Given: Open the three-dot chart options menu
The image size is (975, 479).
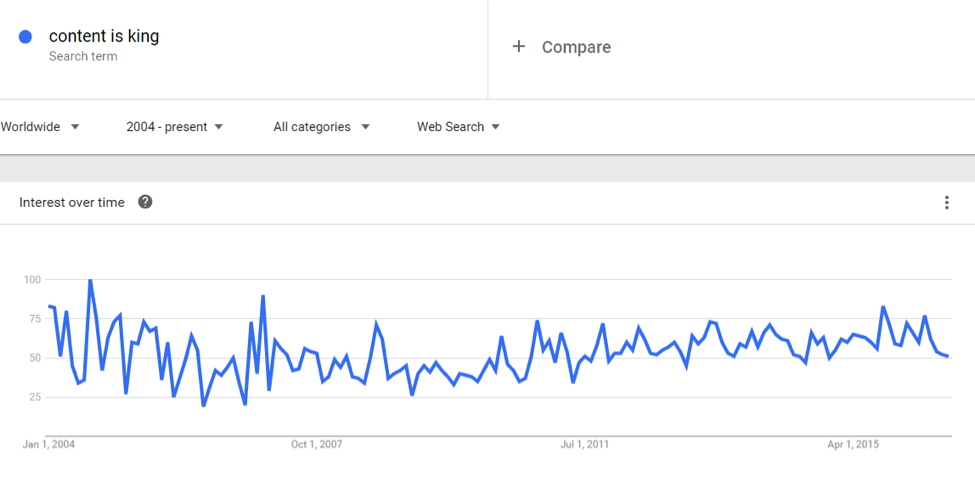Looking at the screenshot, I should tap(946, 203).
